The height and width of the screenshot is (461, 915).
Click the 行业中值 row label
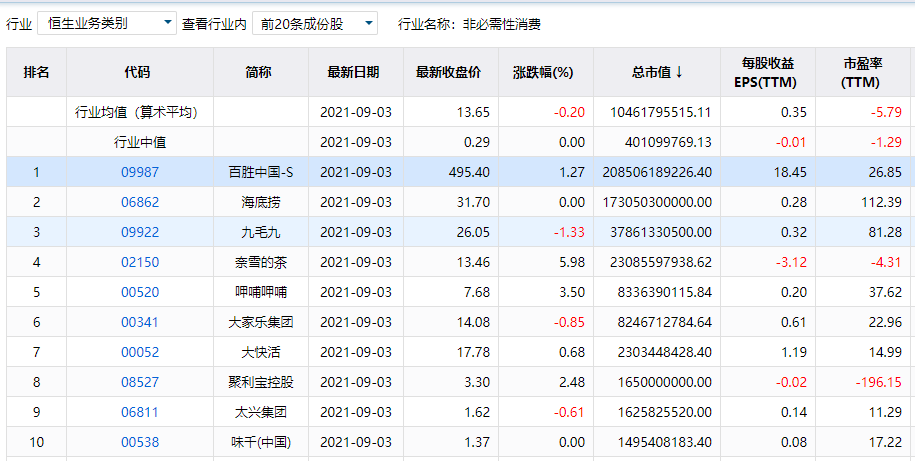click(140, 142)
